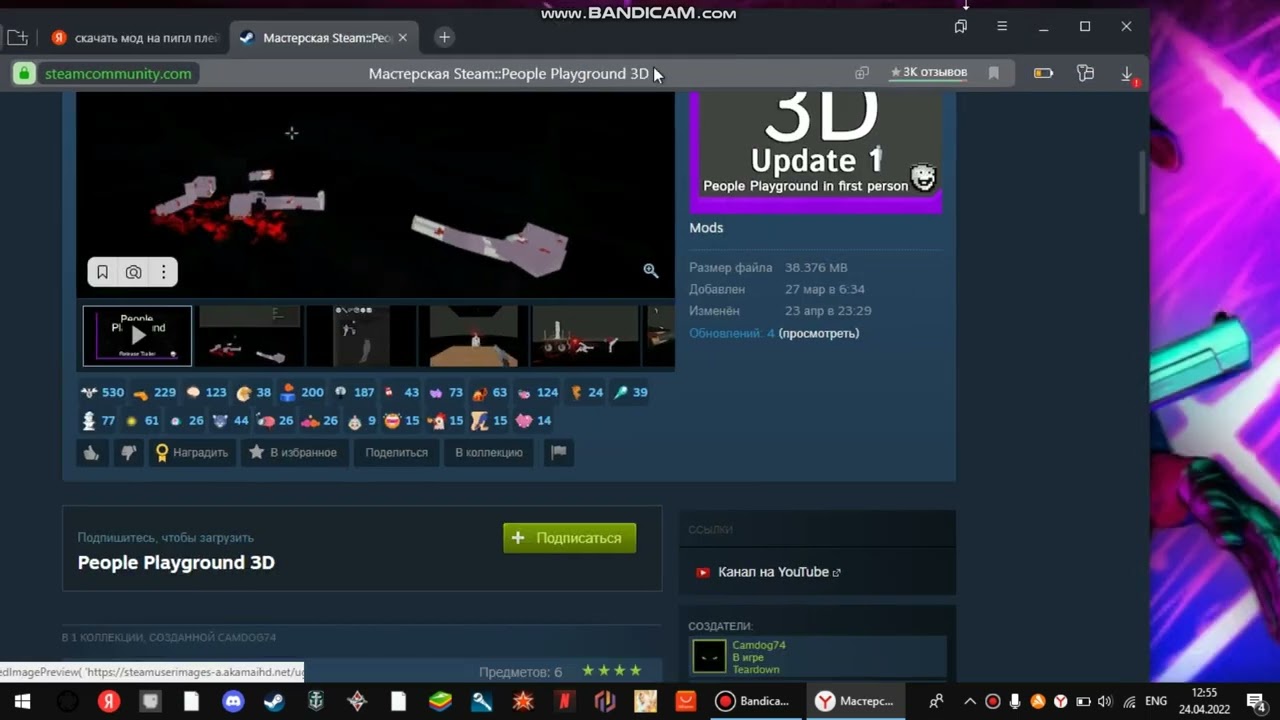Click the steamcommunity.com address field
Viewport: 1280px width, 720px height.
coord(118,74)
